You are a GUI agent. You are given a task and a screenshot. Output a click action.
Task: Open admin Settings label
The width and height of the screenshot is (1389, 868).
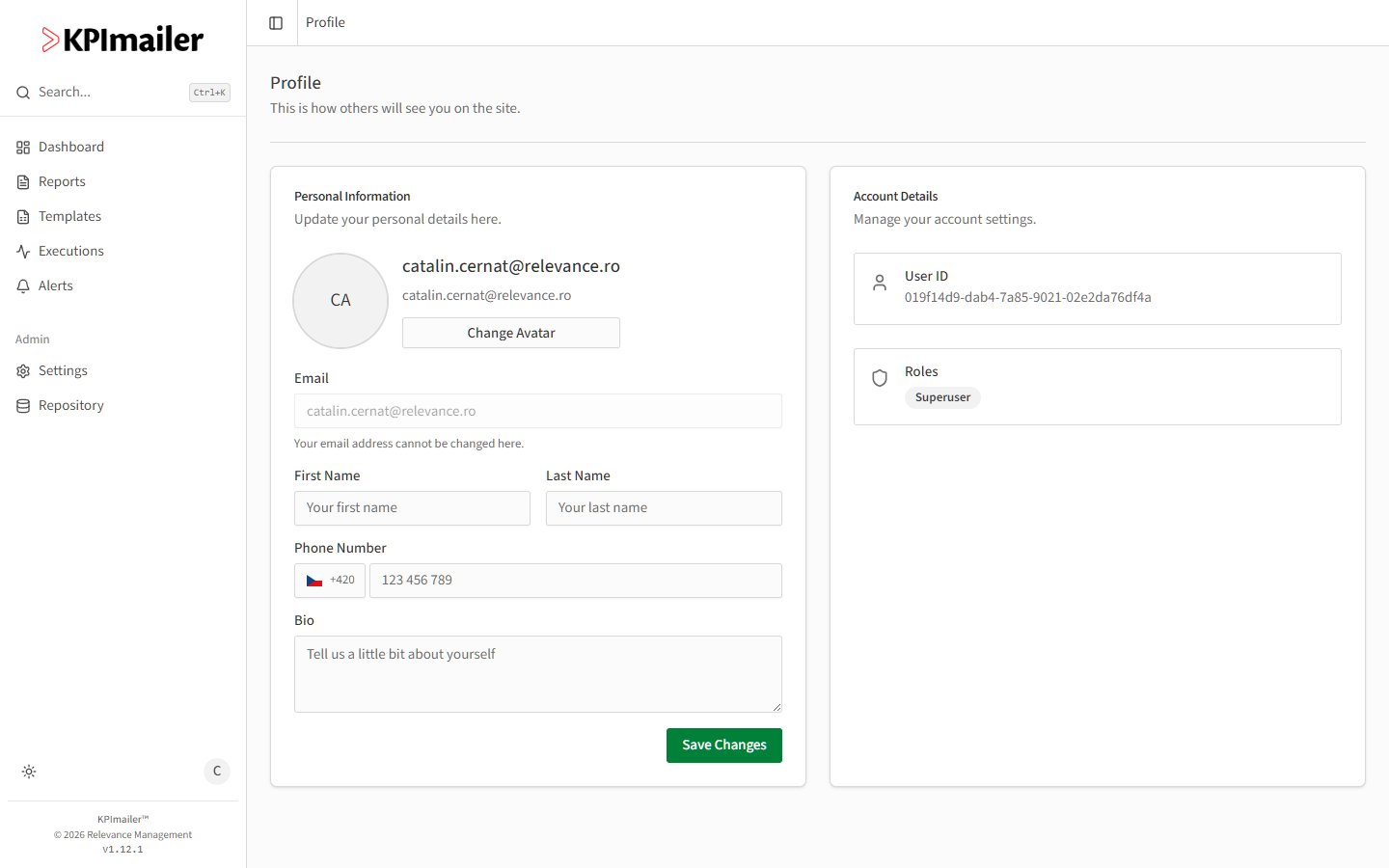click(63, 370)
